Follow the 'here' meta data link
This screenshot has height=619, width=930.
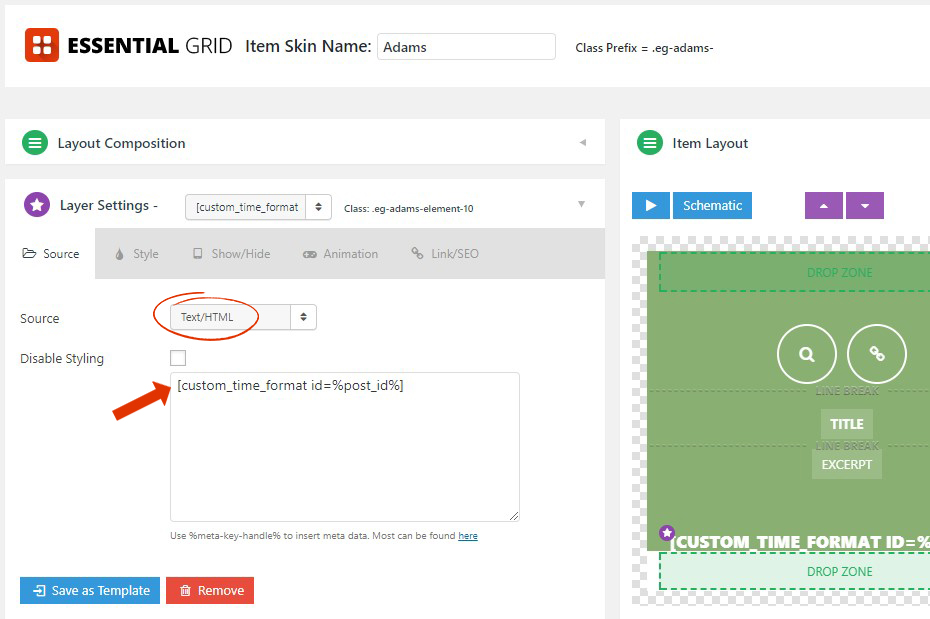pos(468,536)
